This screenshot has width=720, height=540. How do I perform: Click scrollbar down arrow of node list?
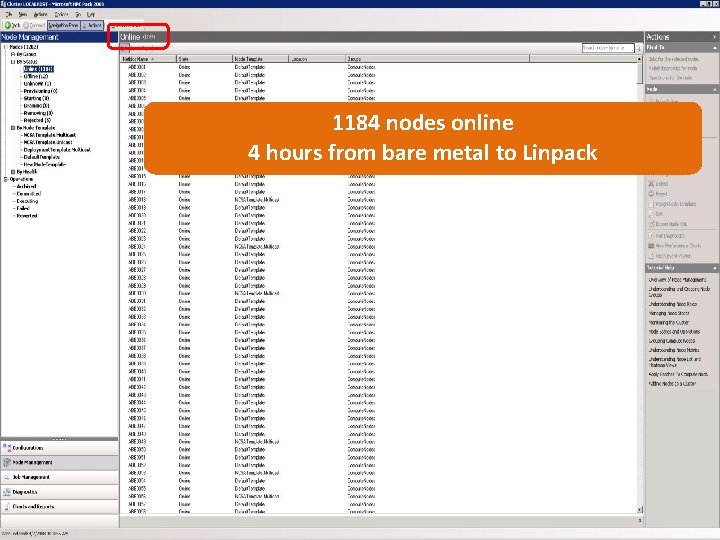640,510
